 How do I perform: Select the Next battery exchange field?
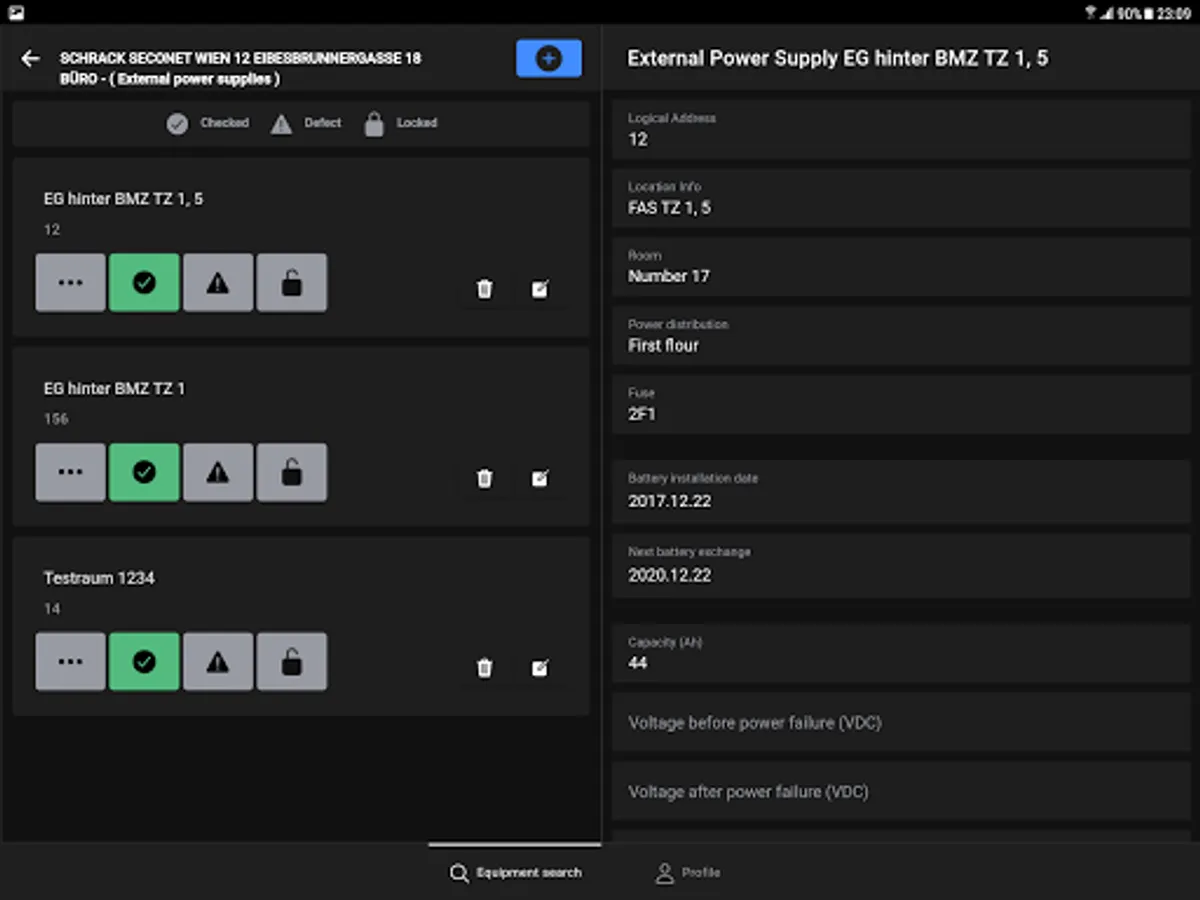click(901, 566)
